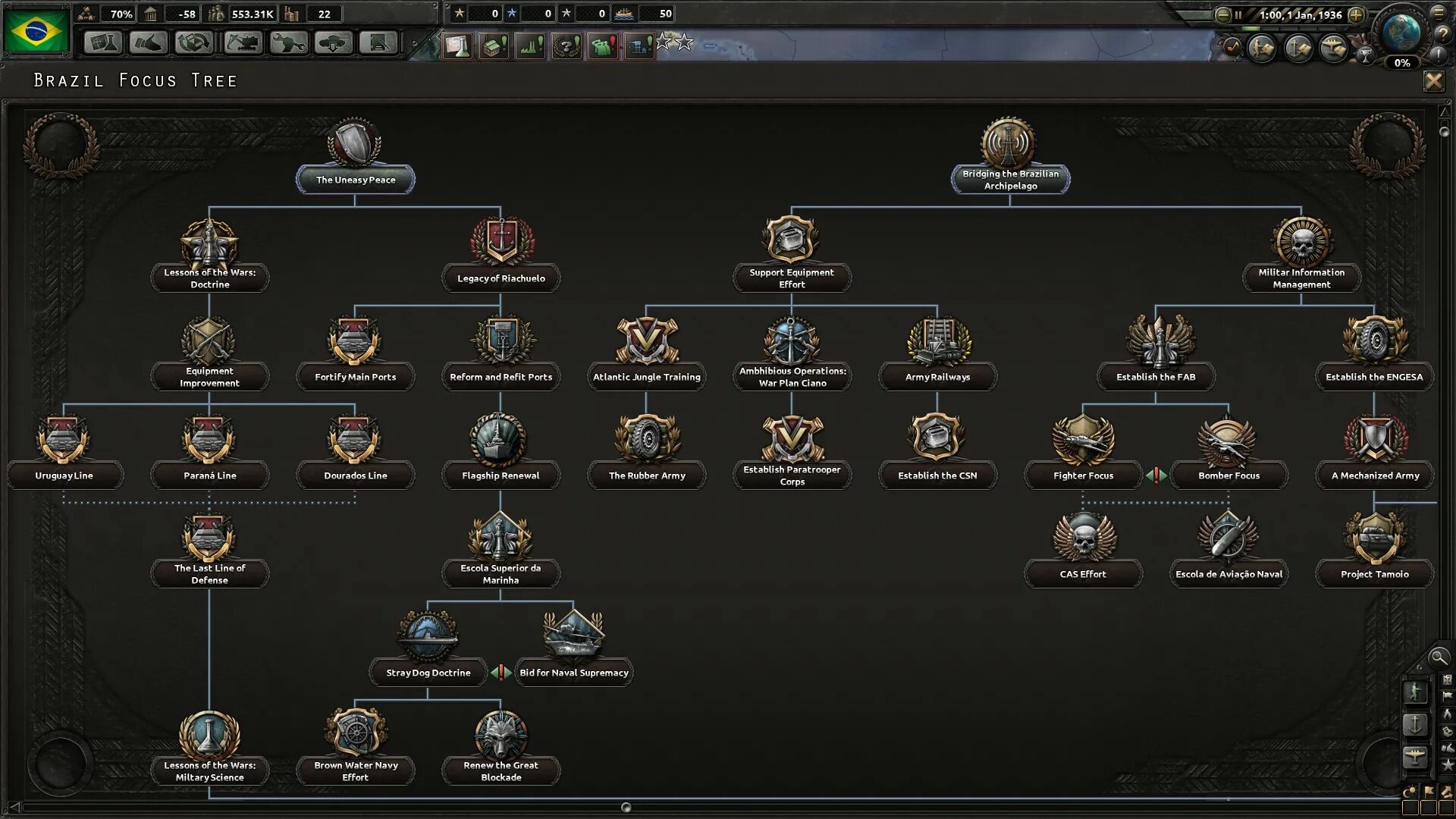Open the Trade screen with circular arrows
This screenshot has width=1456, height=819.
pos(193,42)
